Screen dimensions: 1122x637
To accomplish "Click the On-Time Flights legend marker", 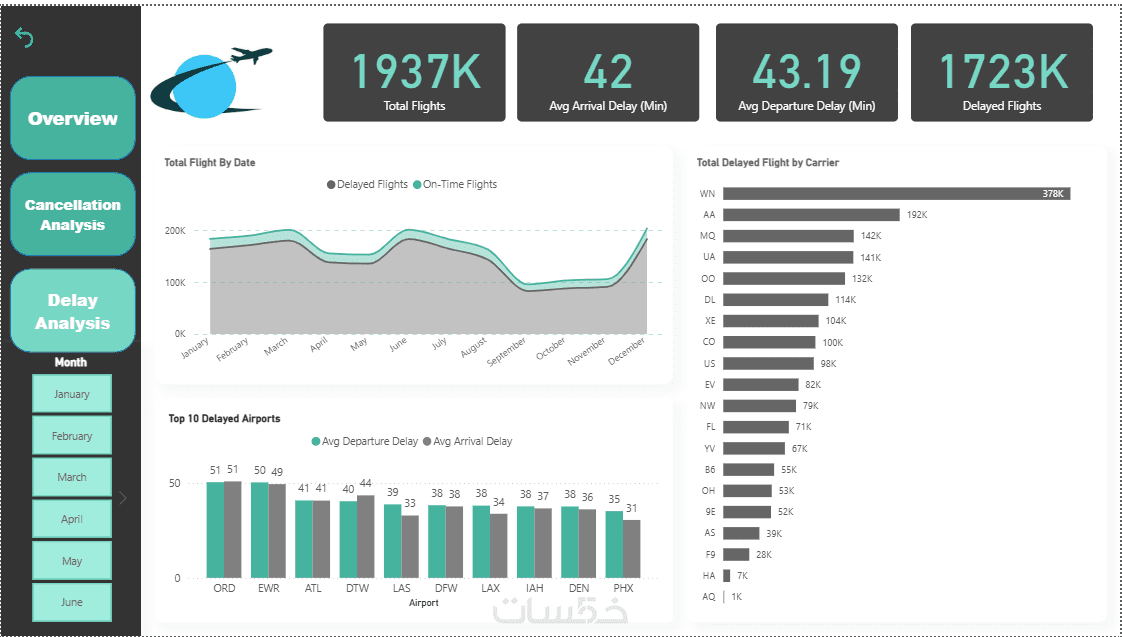I will coord(417,185).
